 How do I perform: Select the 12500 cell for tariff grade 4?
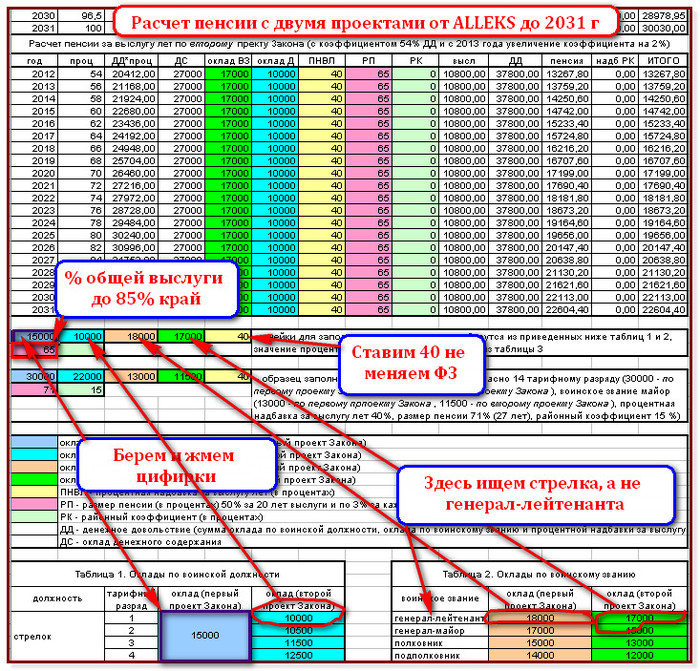click(298, 656)
